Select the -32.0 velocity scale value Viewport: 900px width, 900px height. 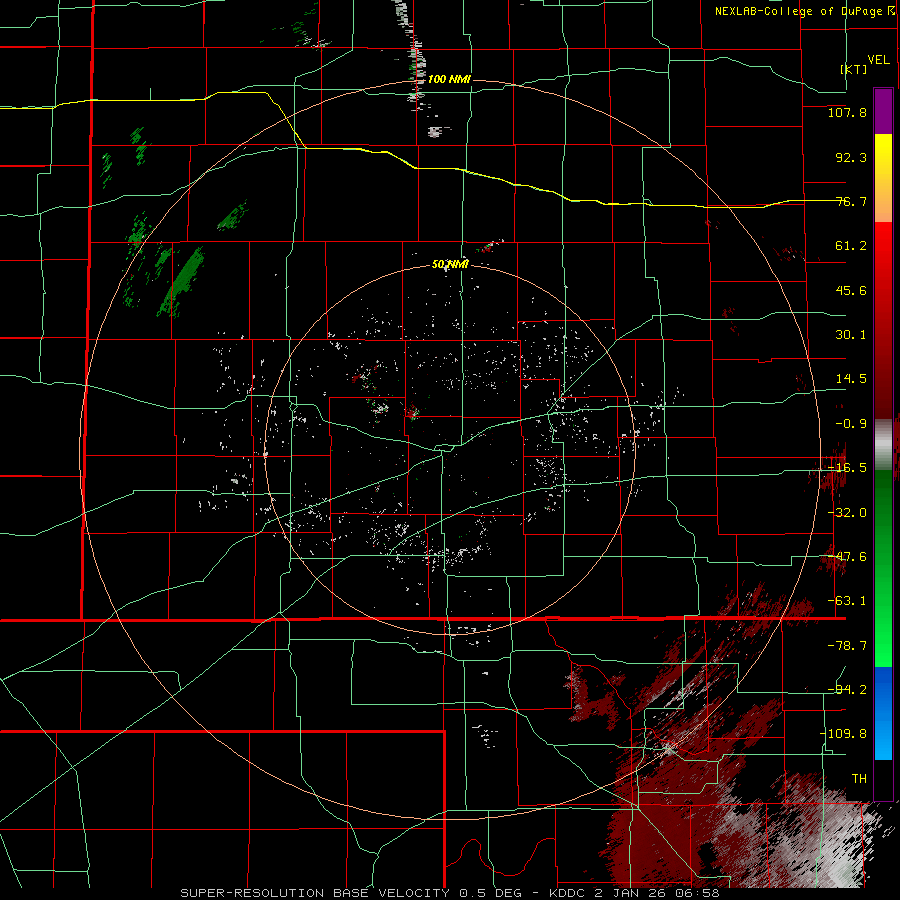pos(847,513)
